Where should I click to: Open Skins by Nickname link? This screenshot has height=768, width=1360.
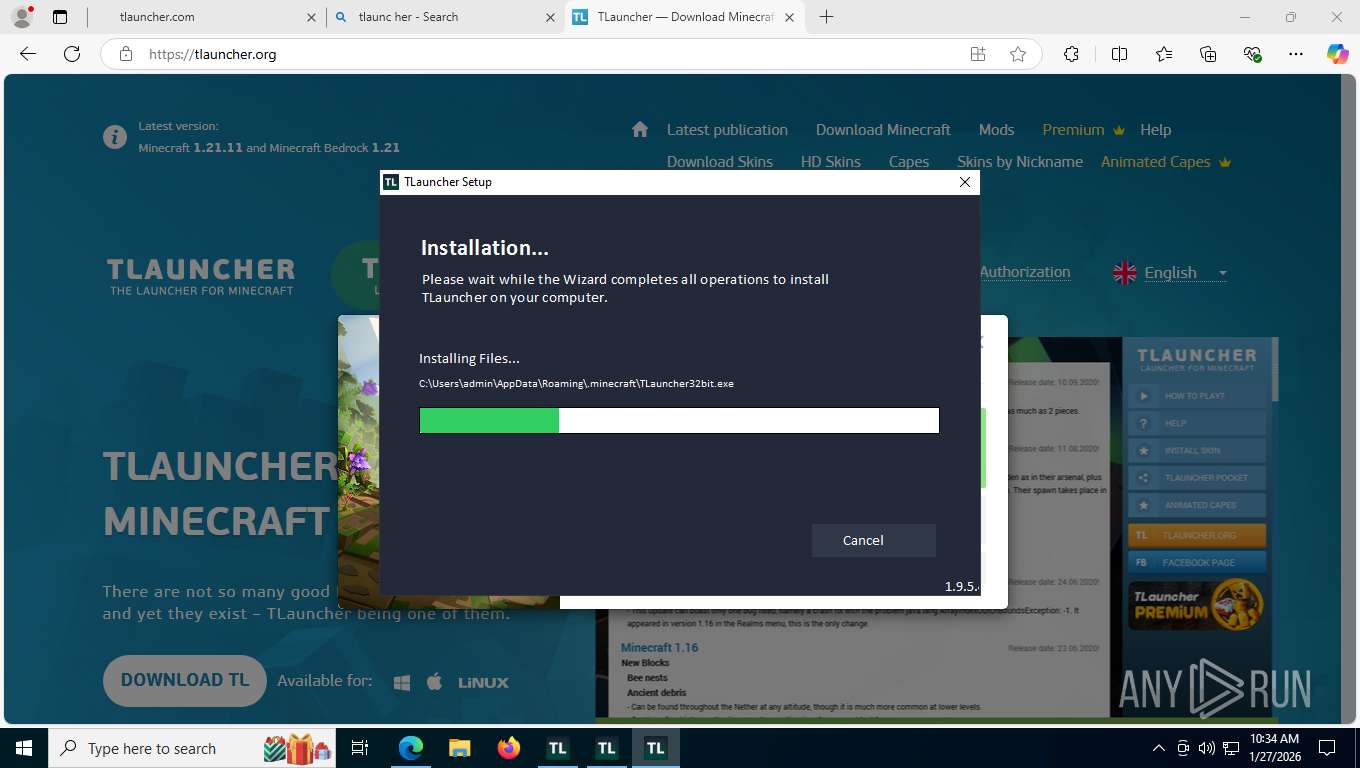(x=1020, y=162)
